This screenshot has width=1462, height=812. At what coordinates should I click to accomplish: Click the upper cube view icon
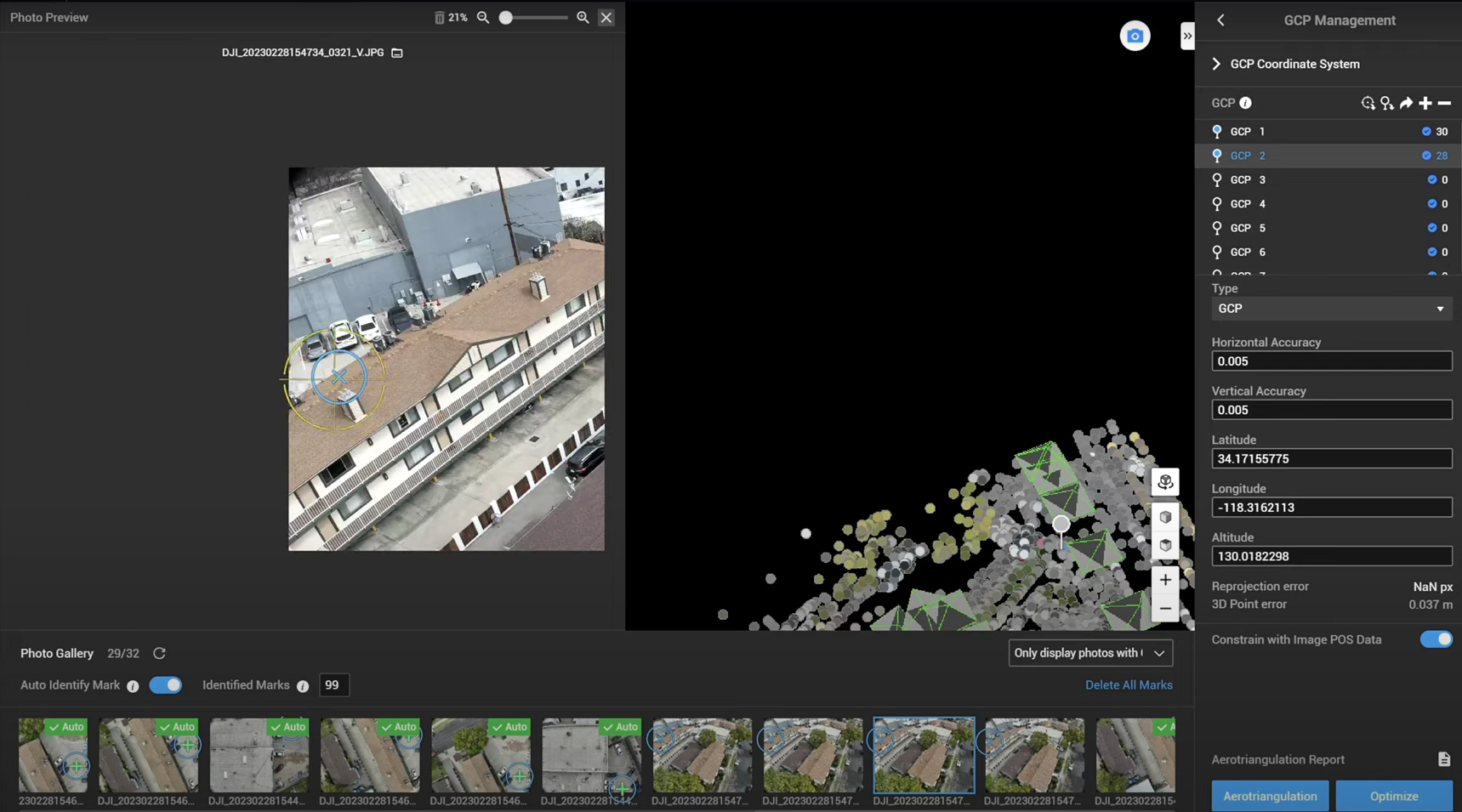[1165, 517]
